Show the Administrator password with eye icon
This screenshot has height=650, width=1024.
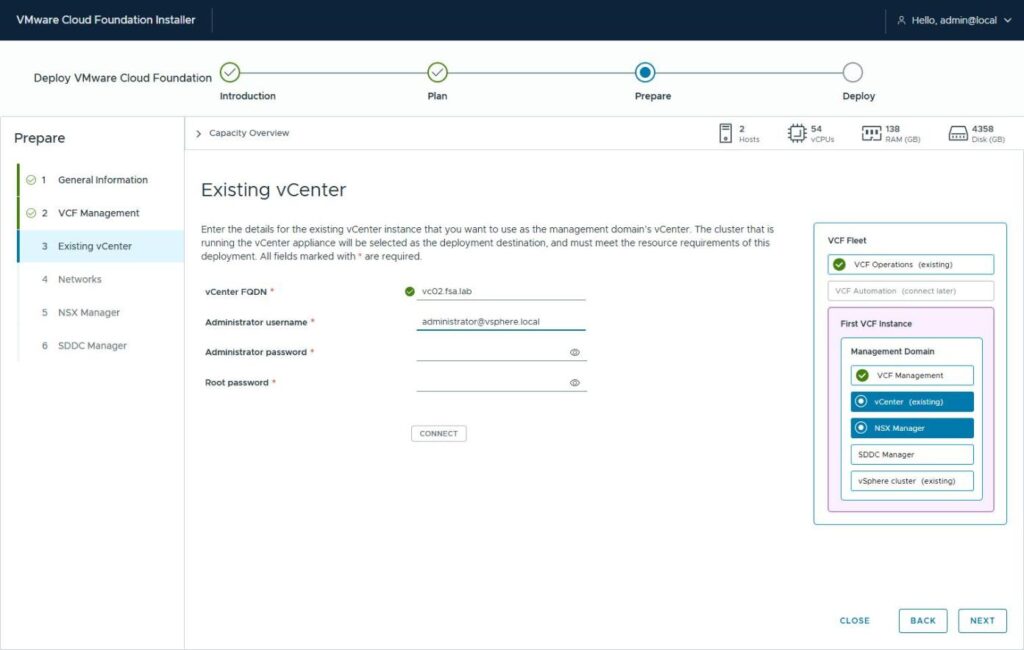[x=575, y=352]
